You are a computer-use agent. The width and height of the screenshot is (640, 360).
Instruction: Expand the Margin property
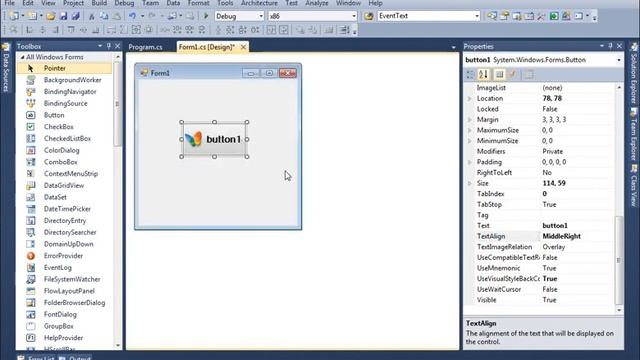tap(469, 120)
